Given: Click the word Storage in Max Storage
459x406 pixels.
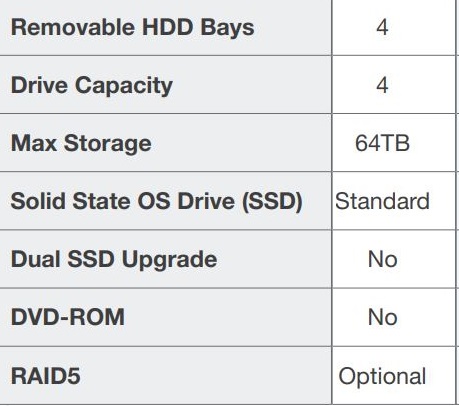Looking at the screenshot, I should (x=108, y=144).
